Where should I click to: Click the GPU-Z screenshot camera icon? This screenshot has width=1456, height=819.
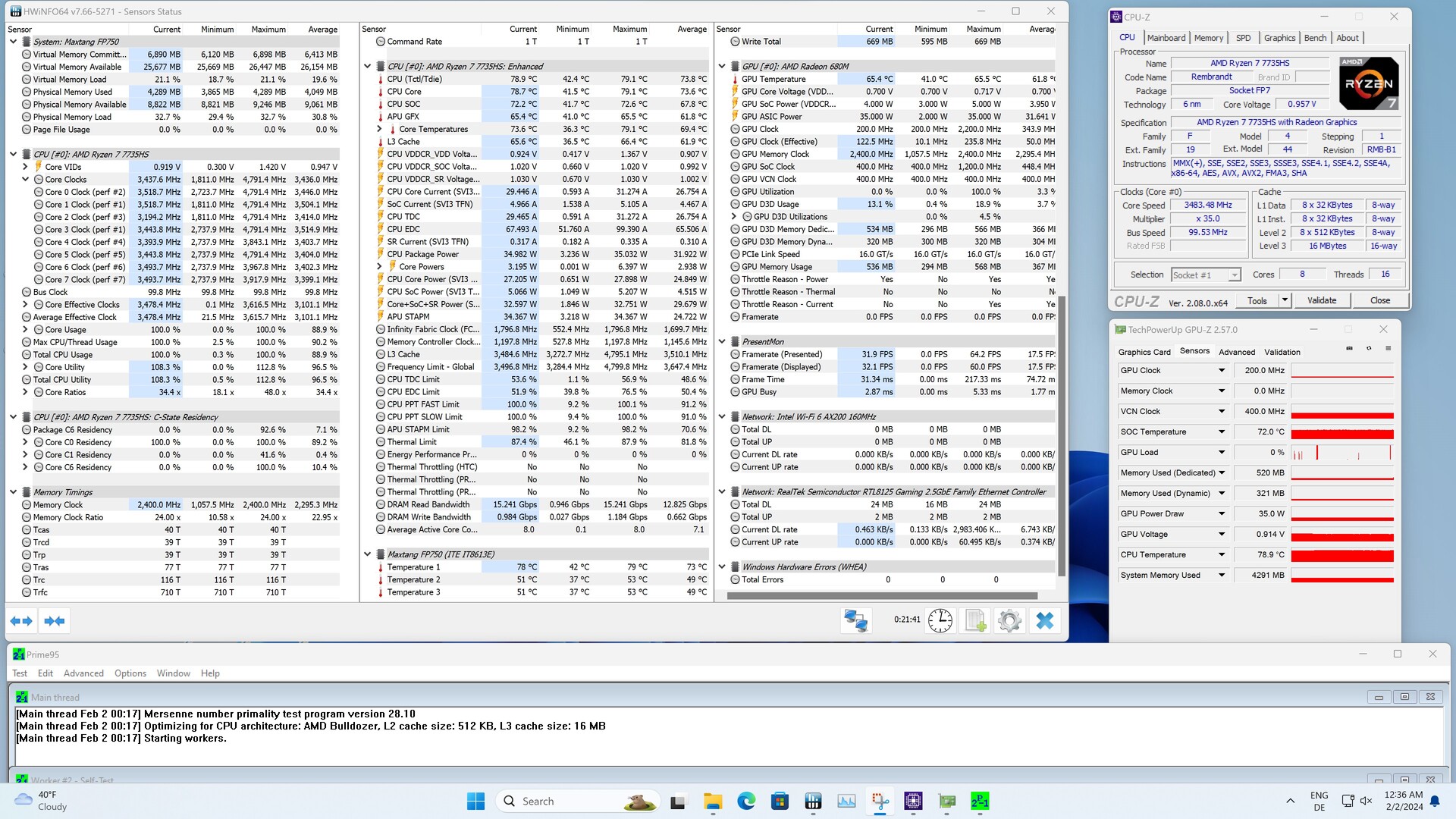click(1349, 349)
